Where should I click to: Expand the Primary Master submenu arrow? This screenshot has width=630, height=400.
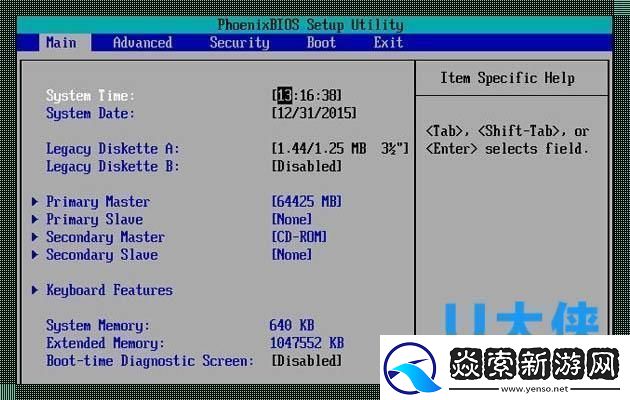click(35, 202)
